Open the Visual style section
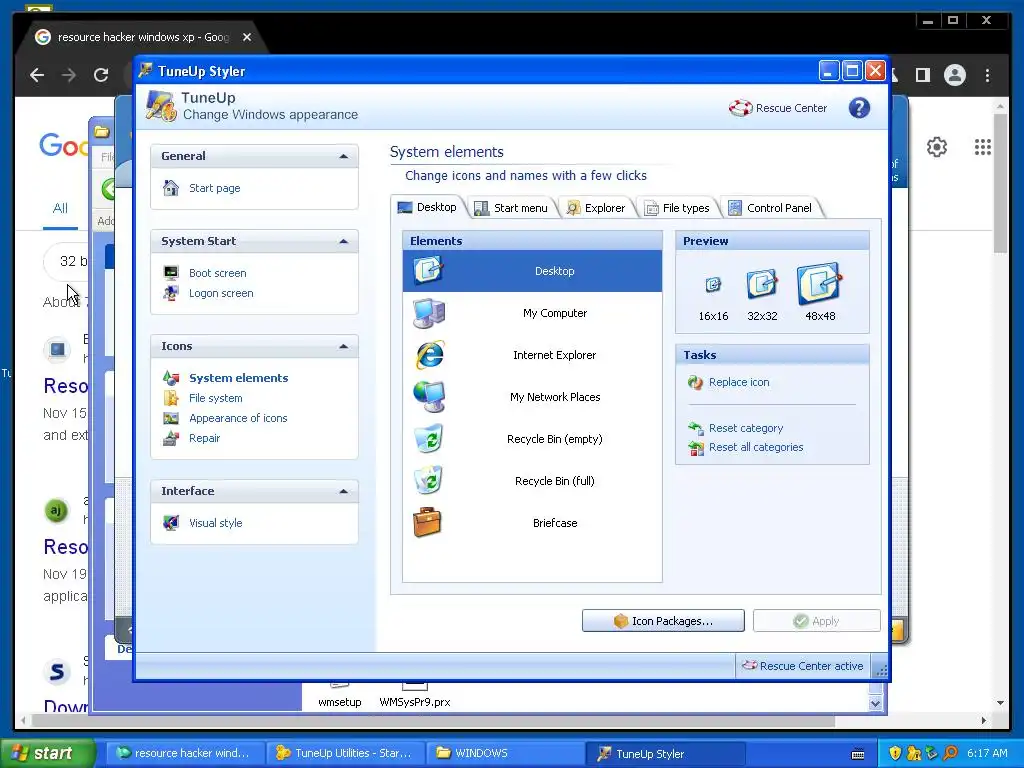The width and height of the screenshot is (1024, 768). coord(216,523)
